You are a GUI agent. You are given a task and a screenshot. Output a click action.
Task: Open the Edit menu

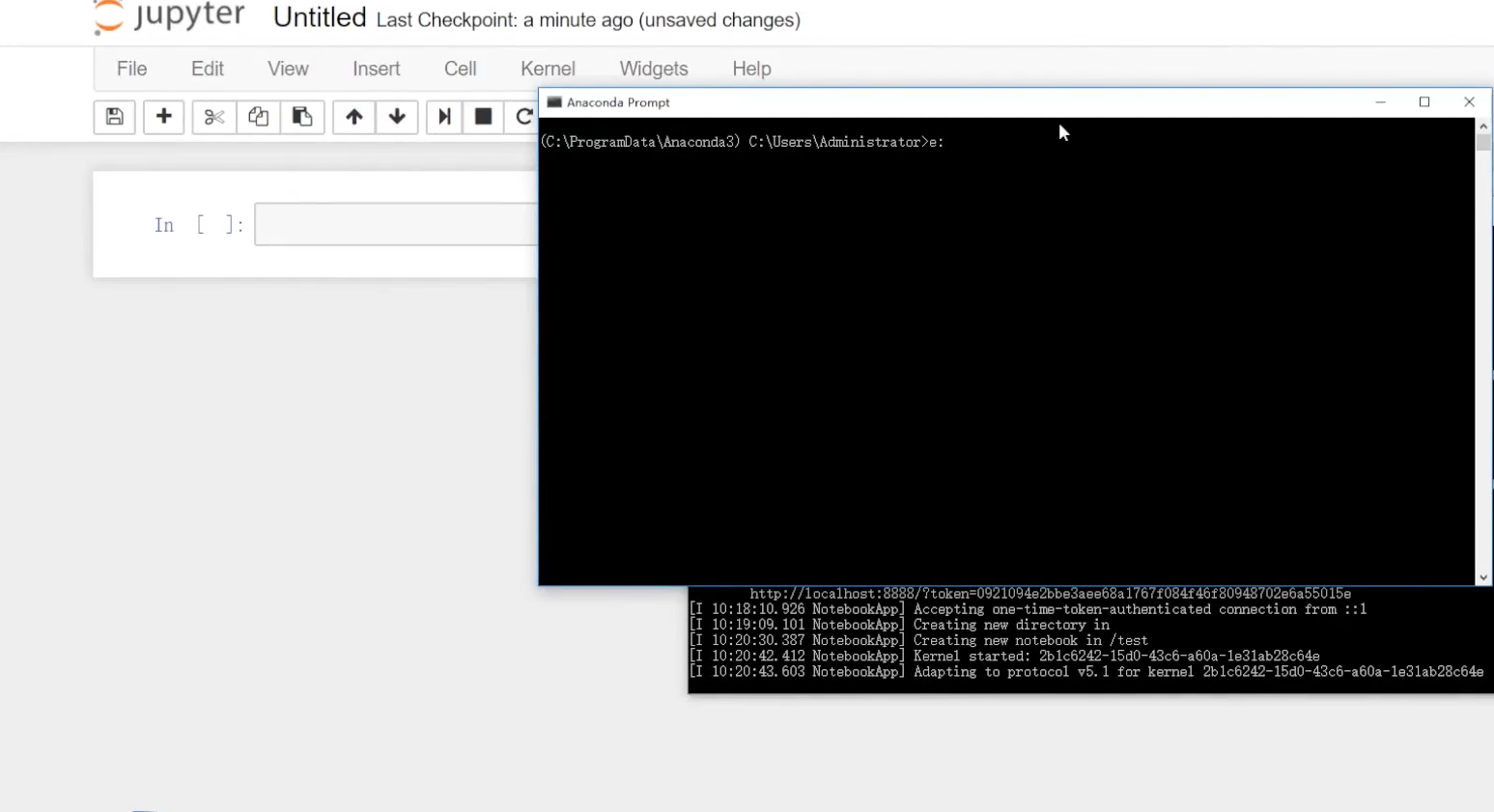[x=208, y=69]
